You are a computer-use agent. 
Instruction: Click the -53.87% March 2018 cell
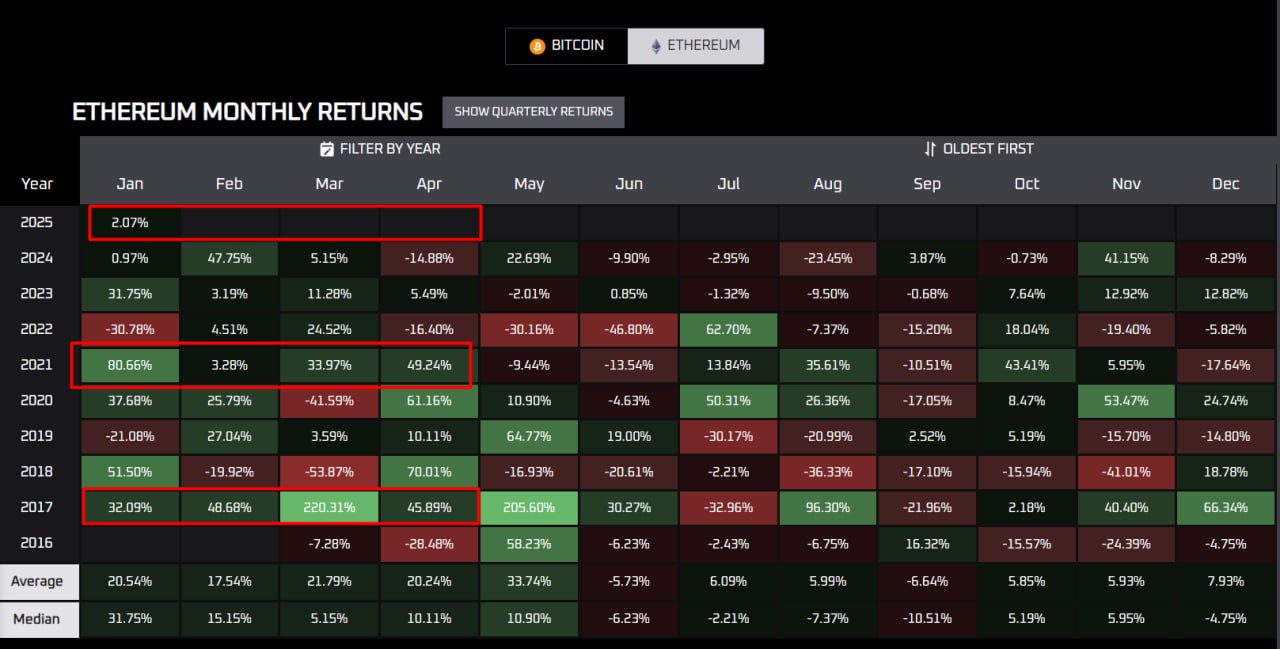(329, 471)
